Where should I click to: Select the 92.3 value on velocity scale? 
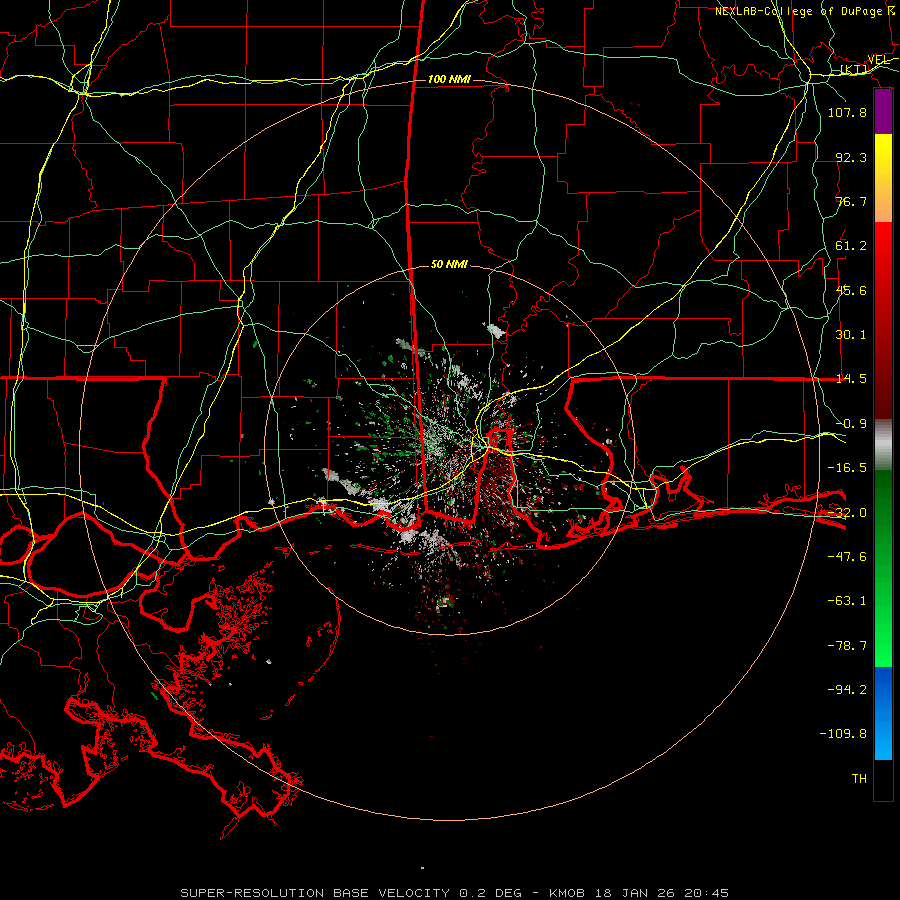click(851, 157)
